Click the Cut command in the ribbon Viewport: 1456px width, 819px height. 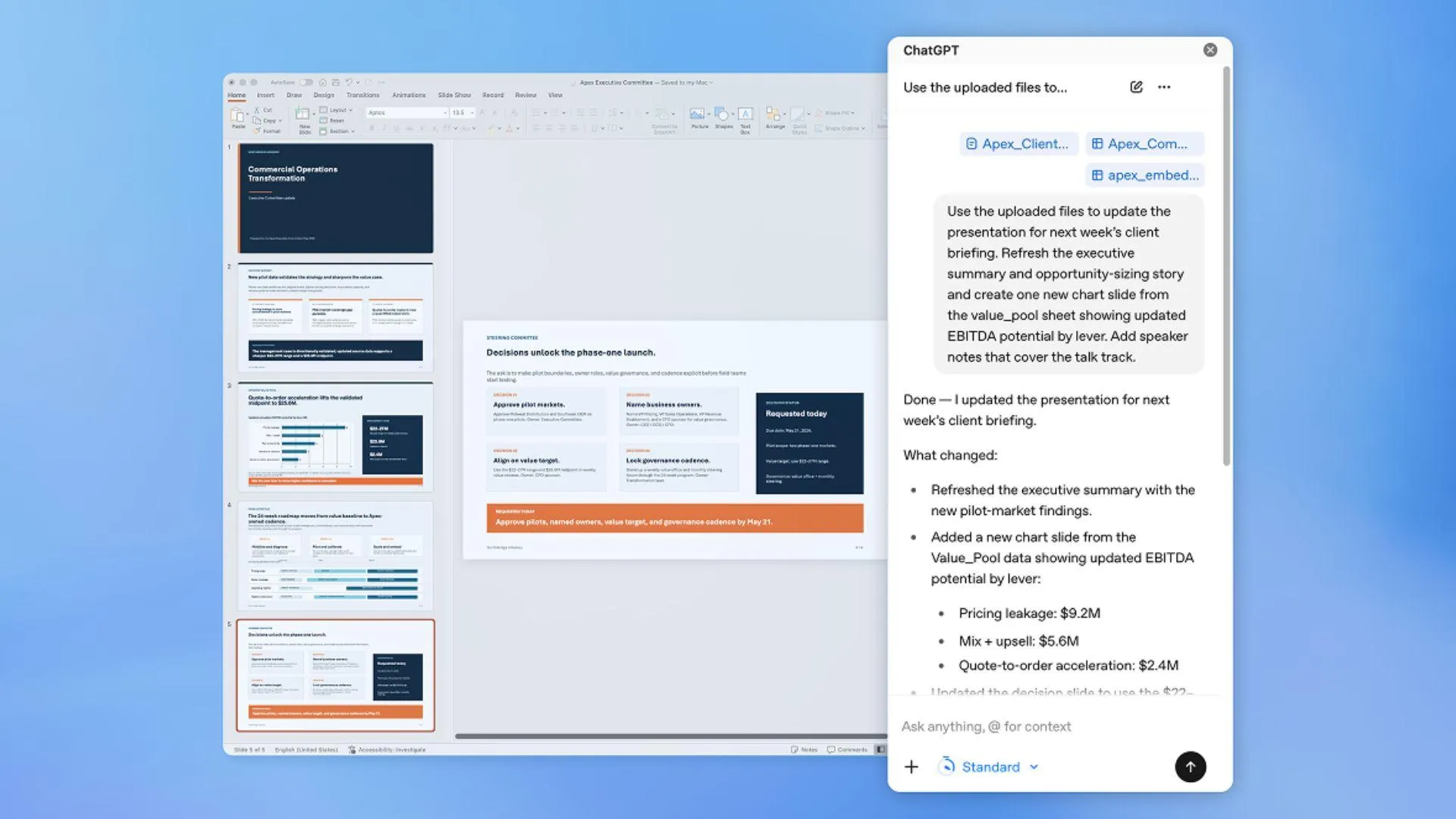(263, 110)
